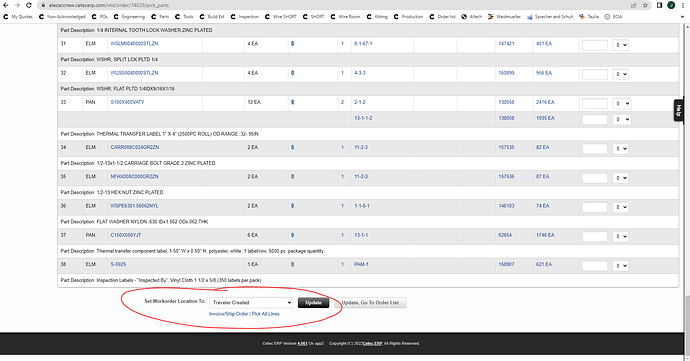Click the pick quantity field on line 38

595,266
